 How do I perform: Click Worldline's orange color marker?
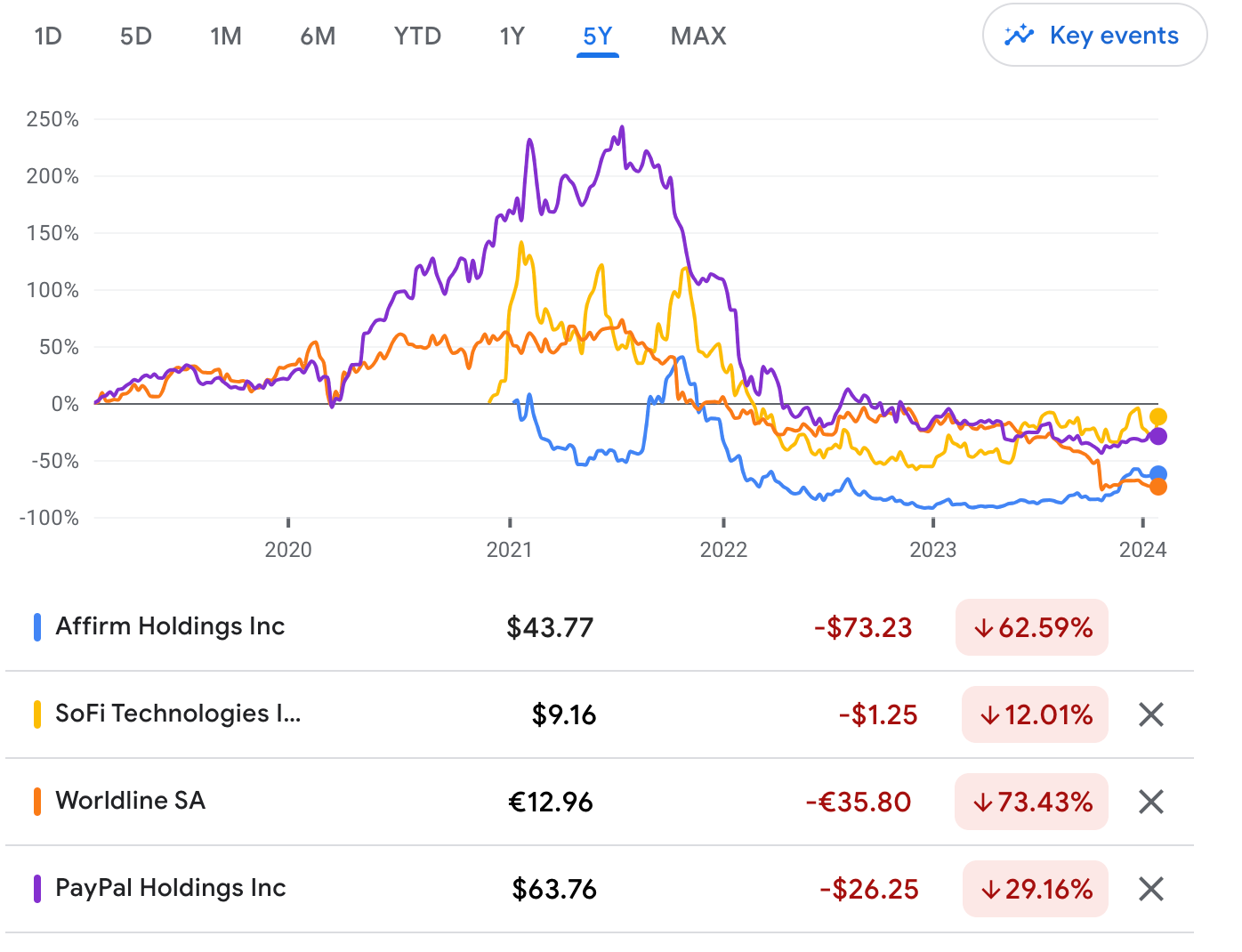coord(37,802)
